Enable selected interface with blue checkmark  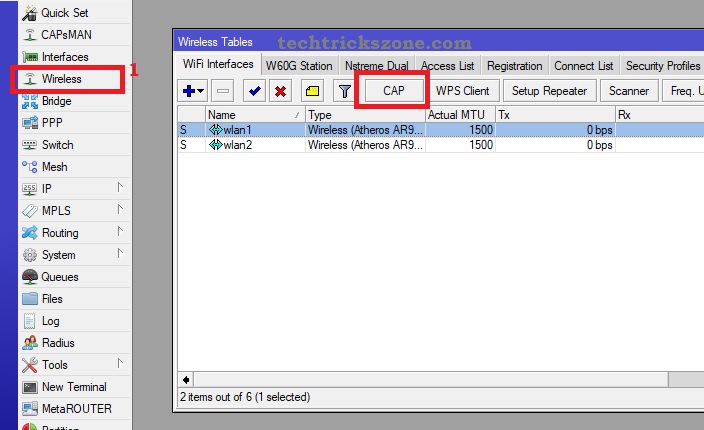point(255,91)
